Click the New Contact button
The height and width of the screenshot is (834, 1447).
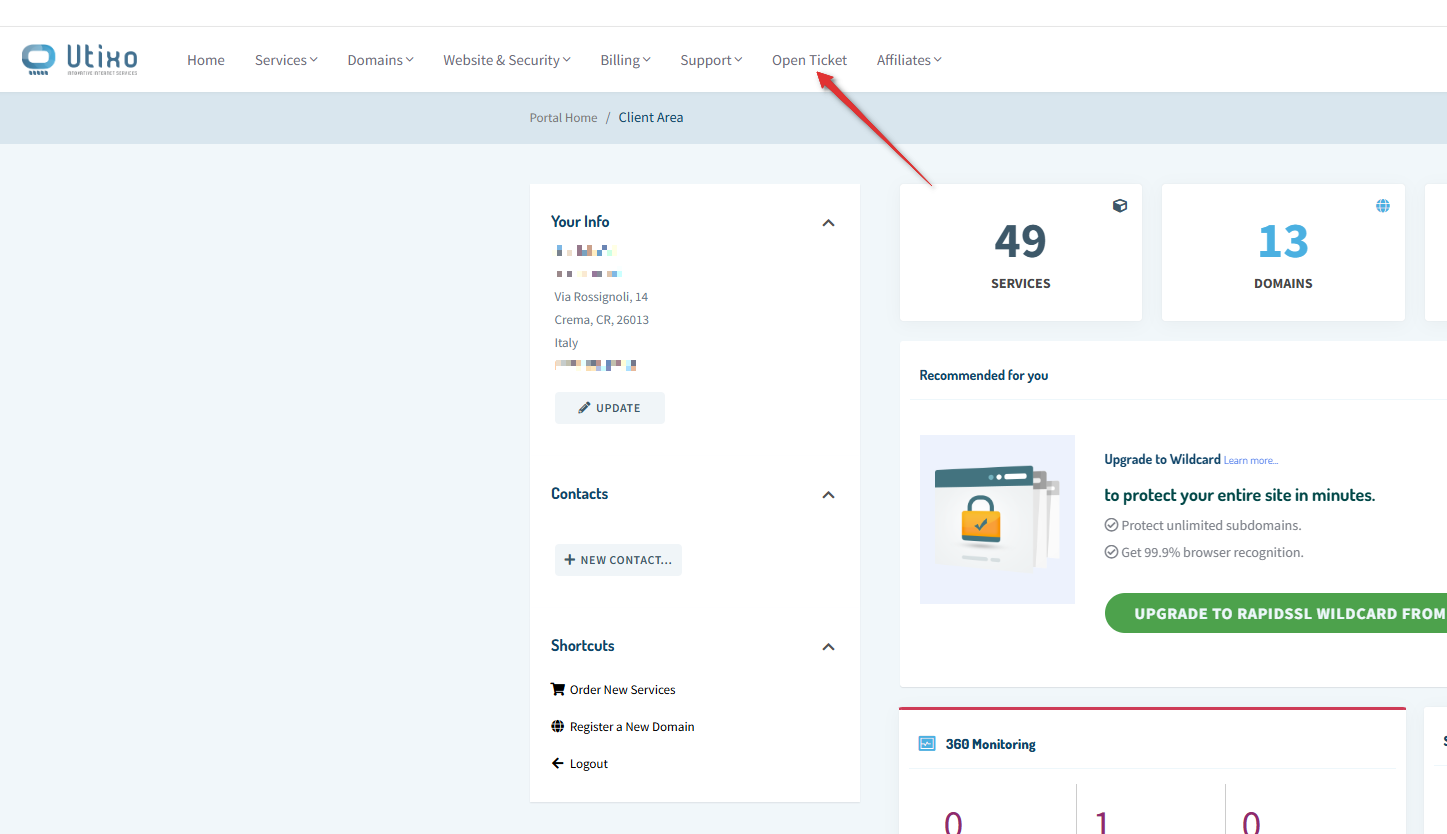click(618, 560)
